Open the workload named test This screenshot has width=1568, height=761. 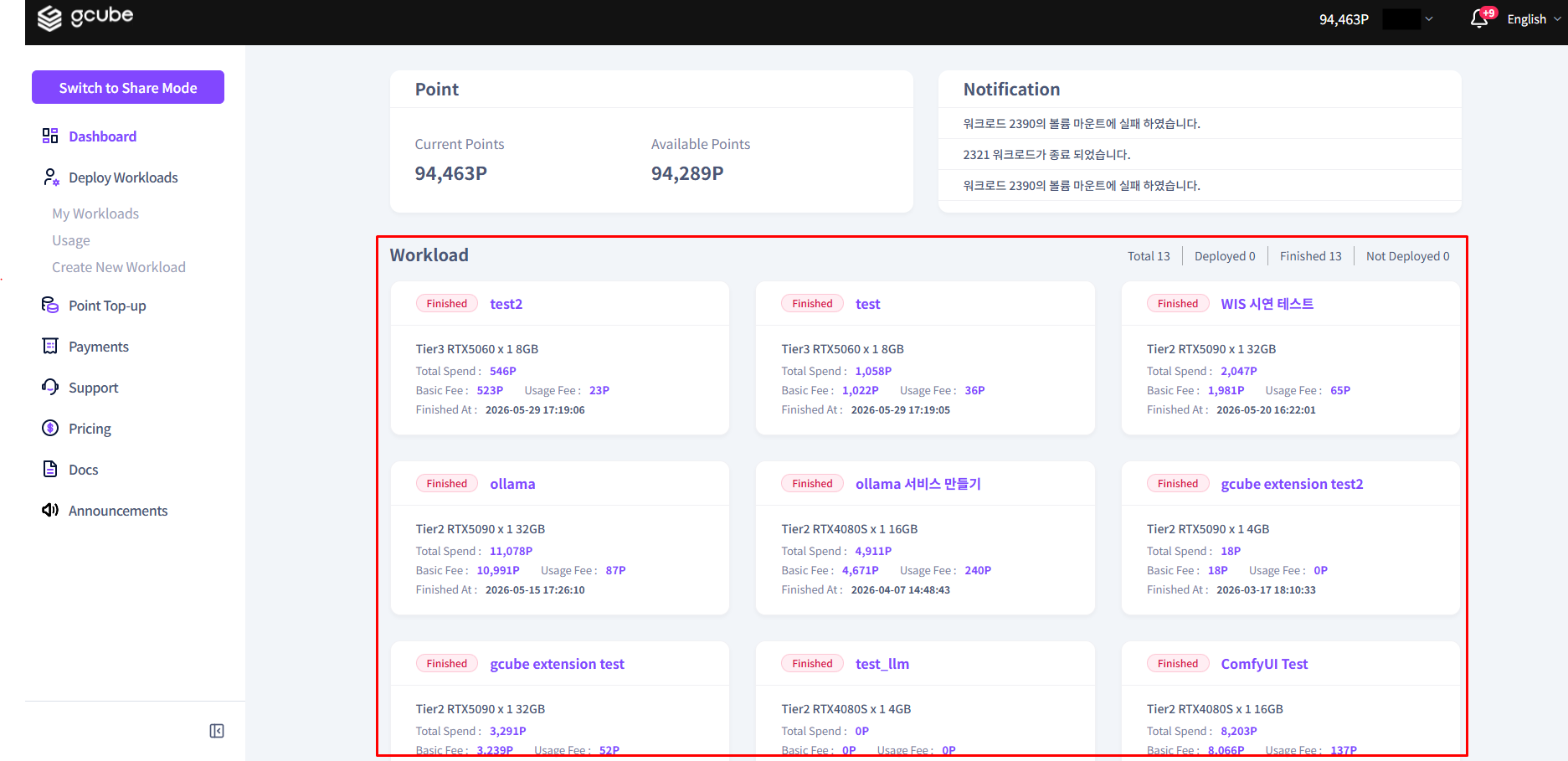point(867,304)
